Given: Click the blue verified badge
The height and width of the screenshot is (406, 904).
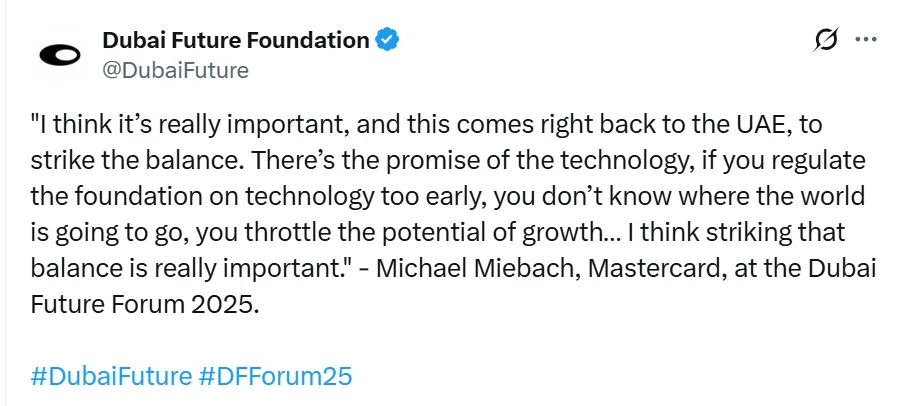Looking at the screenshot, I should [x=388, y=41].
